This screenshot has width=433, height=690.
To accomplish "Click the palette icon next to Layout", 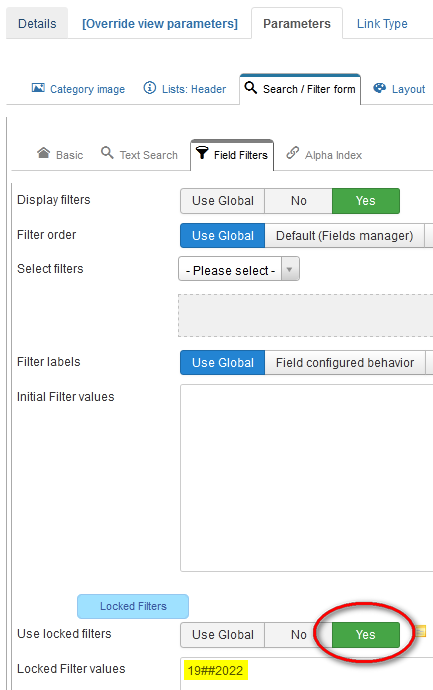I will pyautogui.click(x=379, y=88).
